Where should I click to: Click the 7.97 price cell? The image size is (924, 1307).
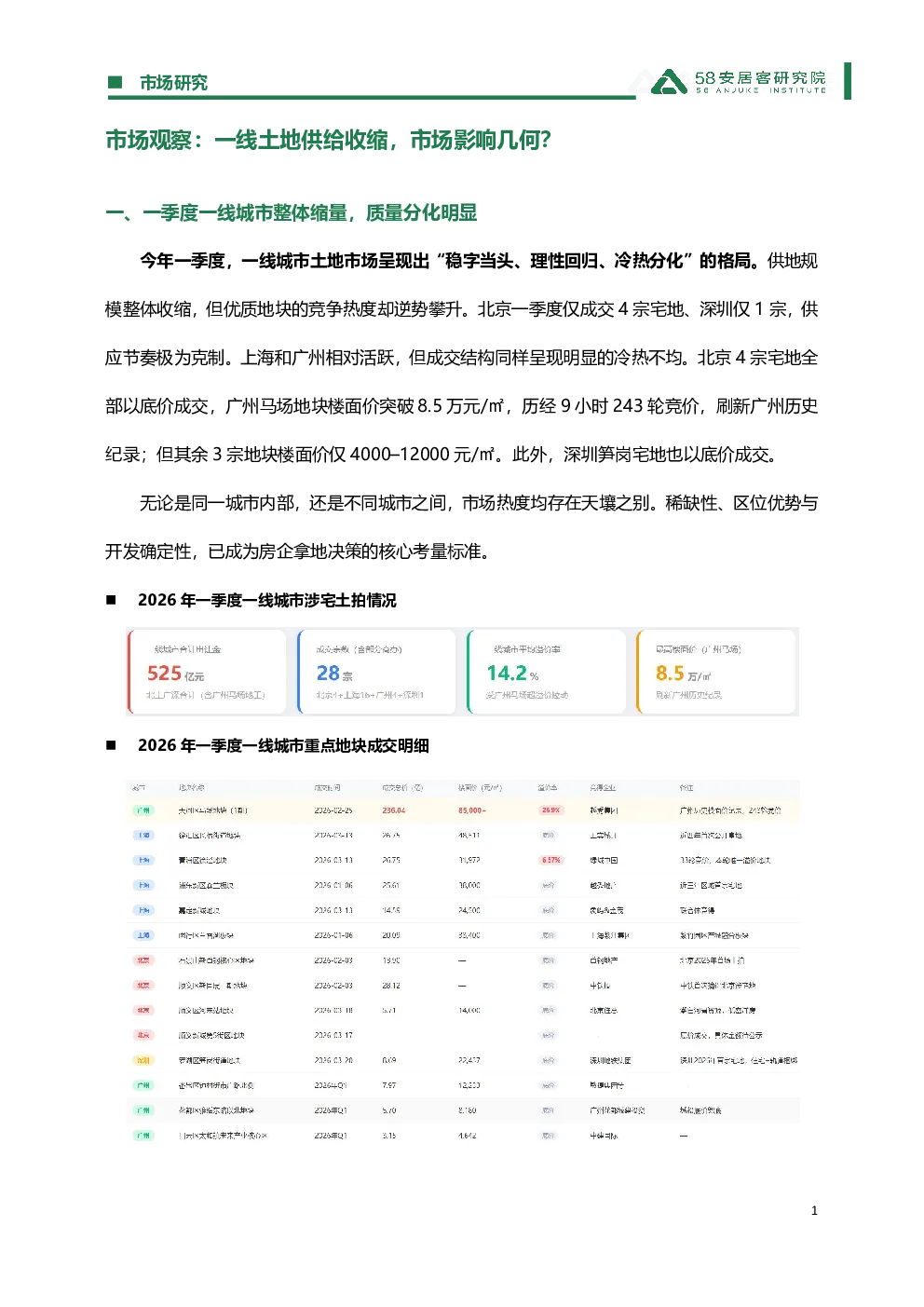[x=388, y=1085]
